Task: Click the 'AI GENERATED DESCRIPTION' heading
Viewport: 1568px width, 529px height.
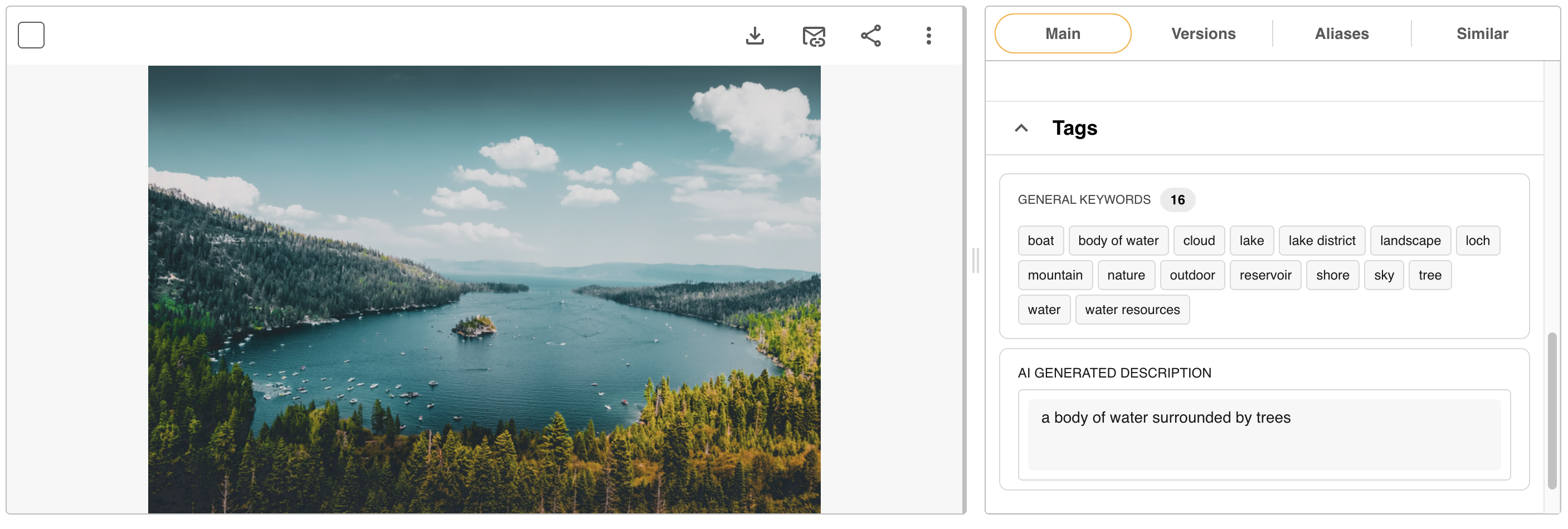Action: tap(1114, 373)
